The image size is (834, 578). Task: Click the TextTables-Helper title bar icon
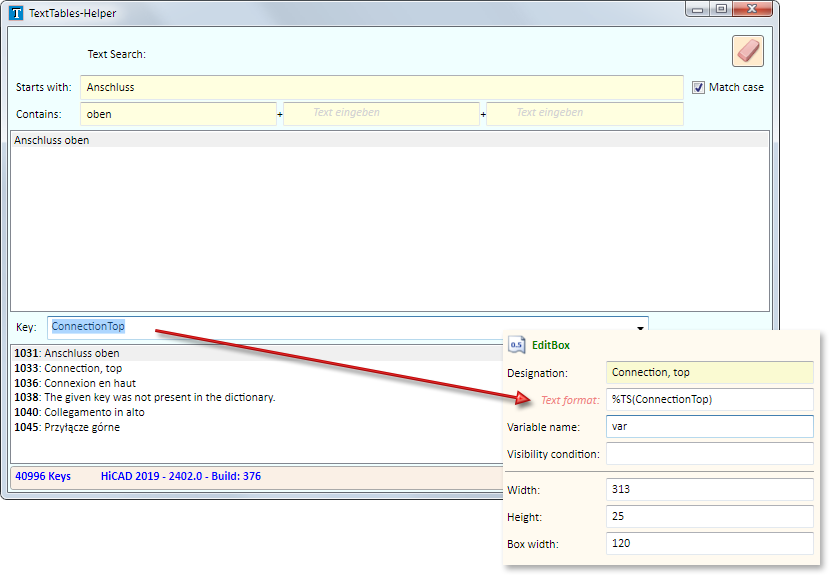(x=16, y=13)
